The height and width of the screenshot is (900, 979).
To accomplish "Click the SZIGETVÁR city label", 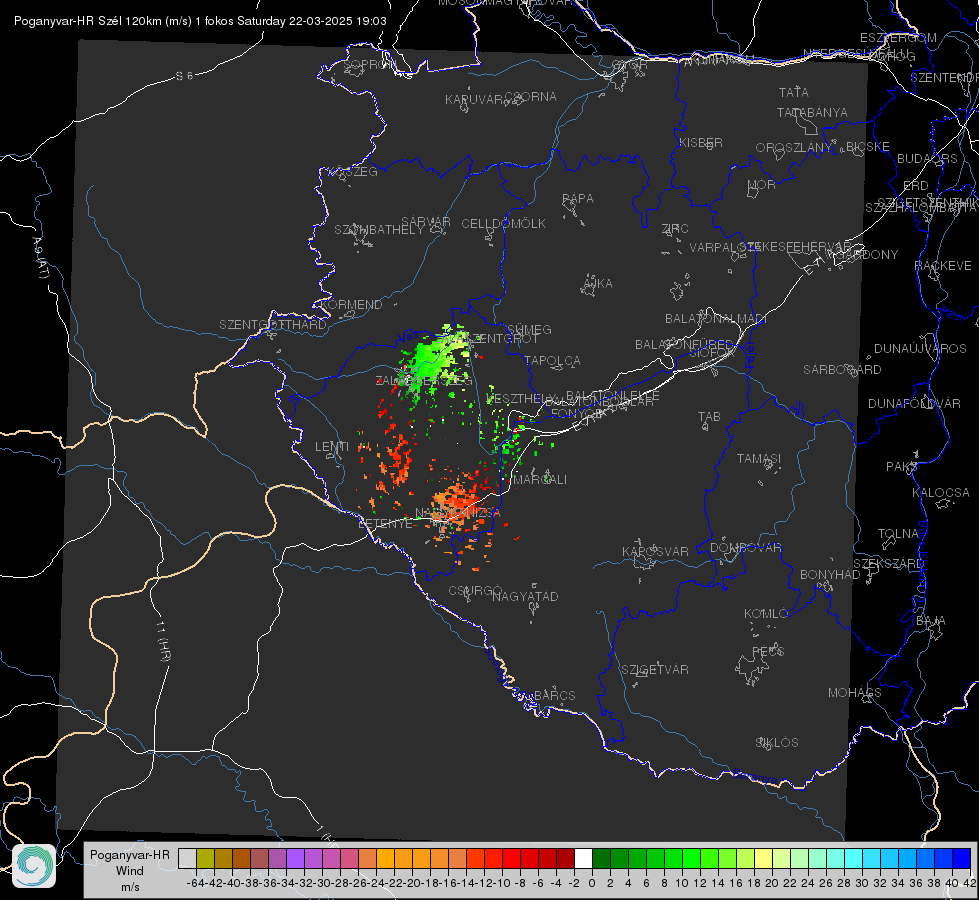I will (x=654, y=670).
